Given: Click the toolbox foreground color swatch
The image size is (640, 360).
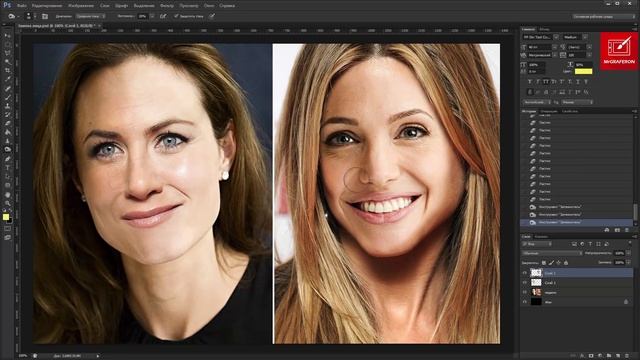Looking at the screenshot, I should (6, 217).
